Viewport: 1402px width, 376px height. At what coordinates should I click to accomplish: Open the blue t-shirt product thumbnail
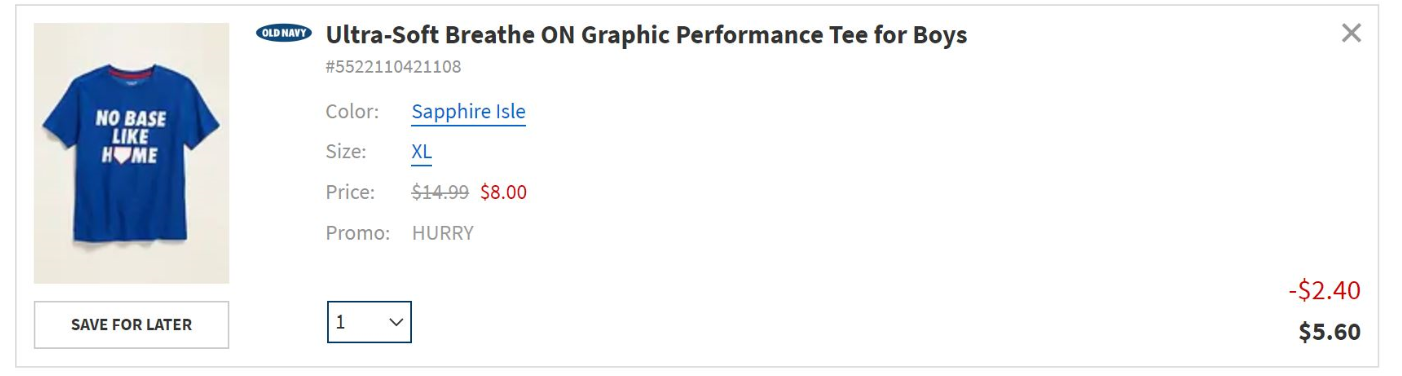[x=131, y=153]
